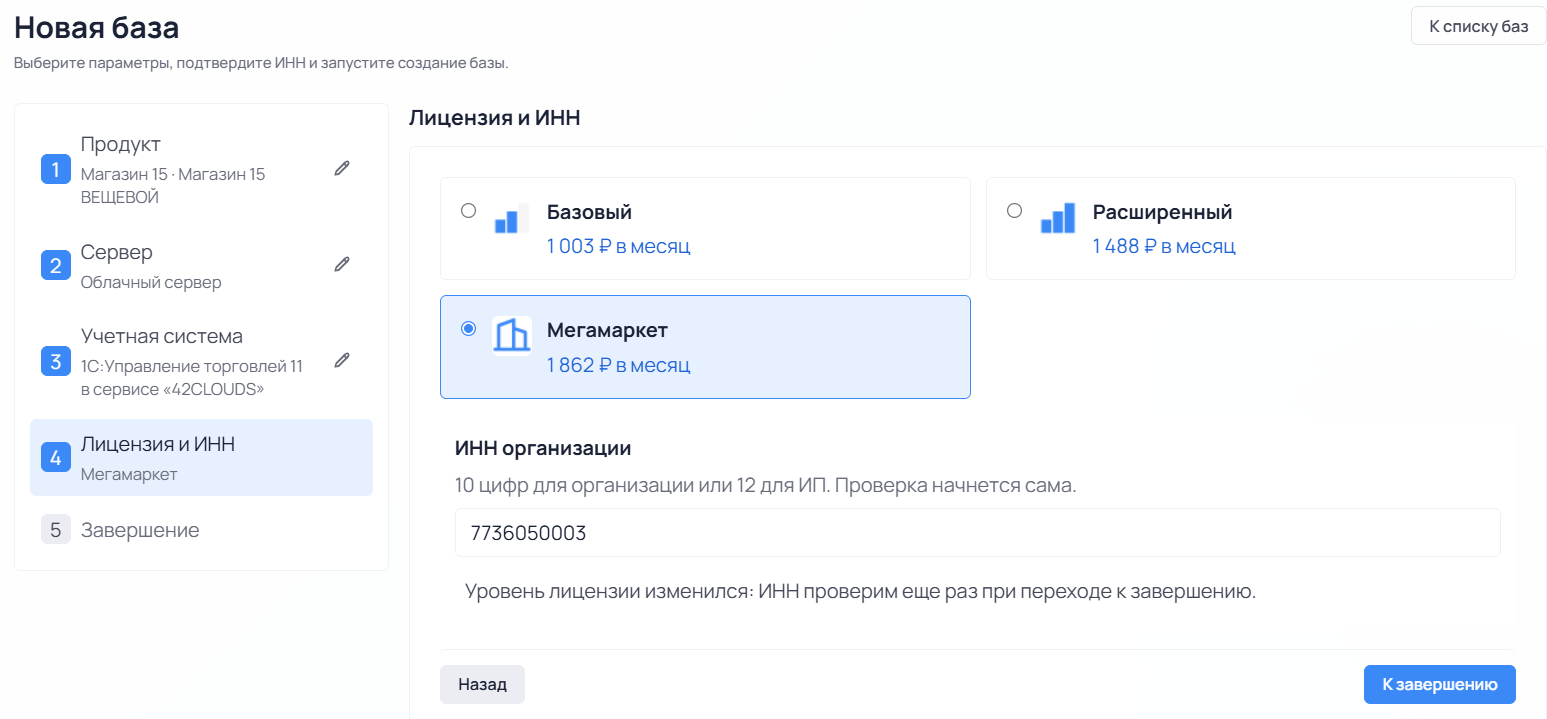The image size is (1547, 719).
Task: Open the Учетная система step
Action: 201,361
